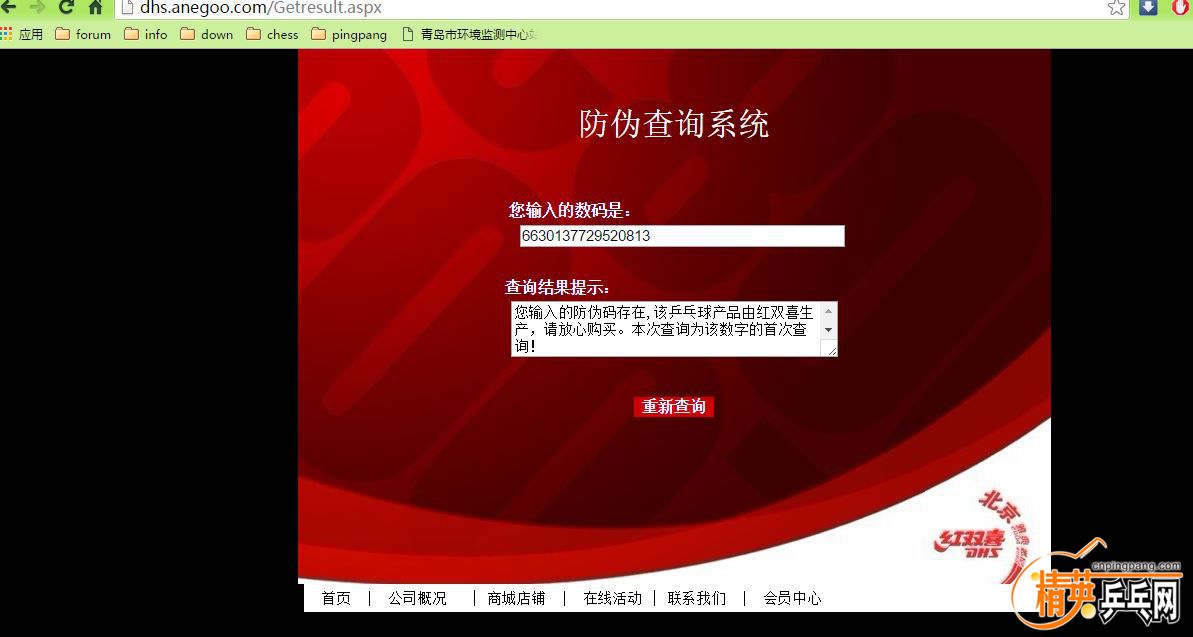Open the info bookmark folder
The width and height of the screenshot is (1193, 637).
click(145, 34)
